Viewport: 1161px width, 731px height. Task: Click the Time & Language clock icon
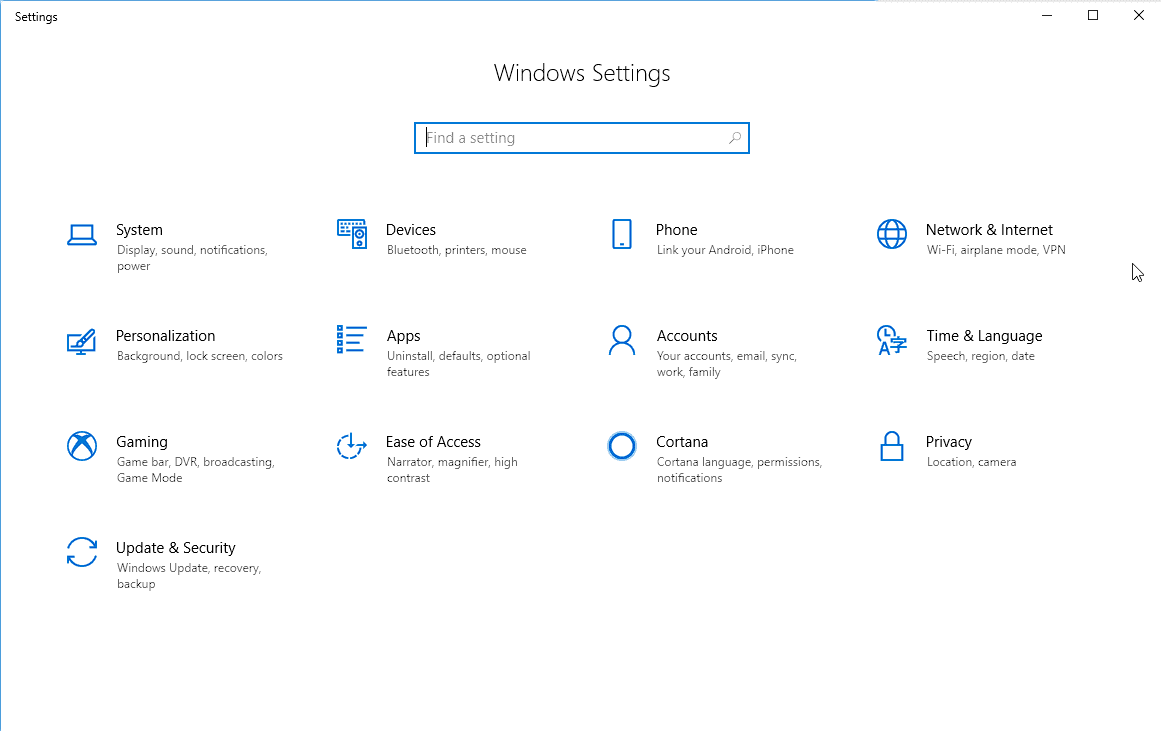tap(891, 340)
